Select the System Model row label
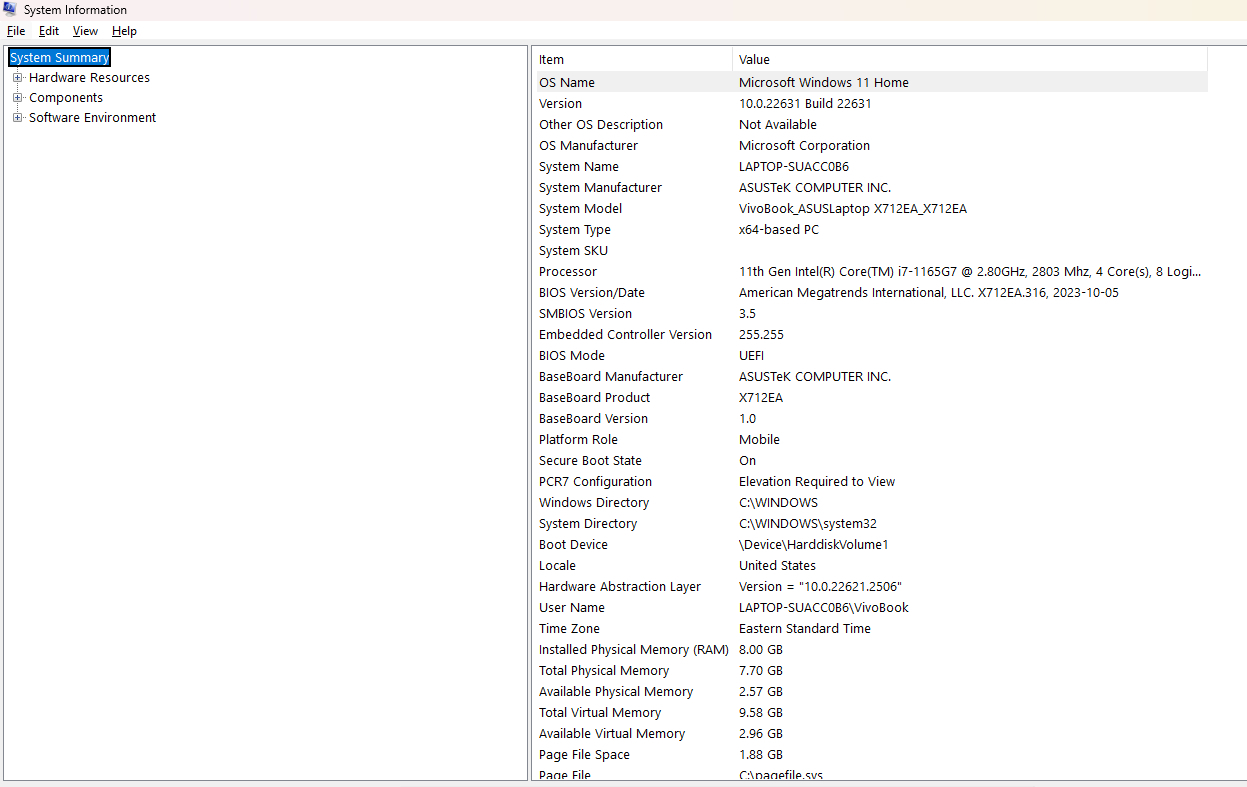The width and height of the screenshot is (1247, 787). [x=580, y=209]
